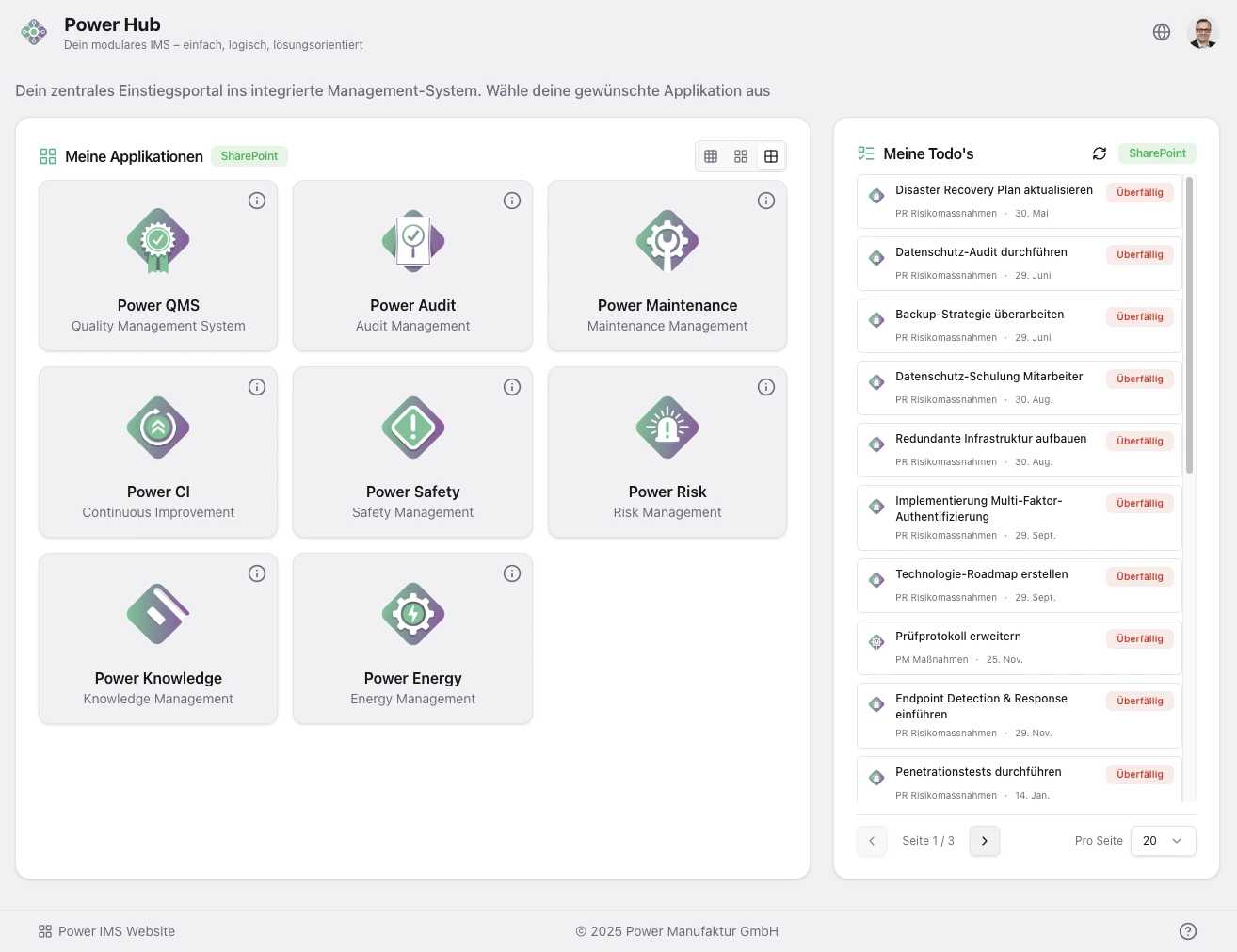Go to the next todo page
The image size is (1237, 952).
(x=985, y=841)
